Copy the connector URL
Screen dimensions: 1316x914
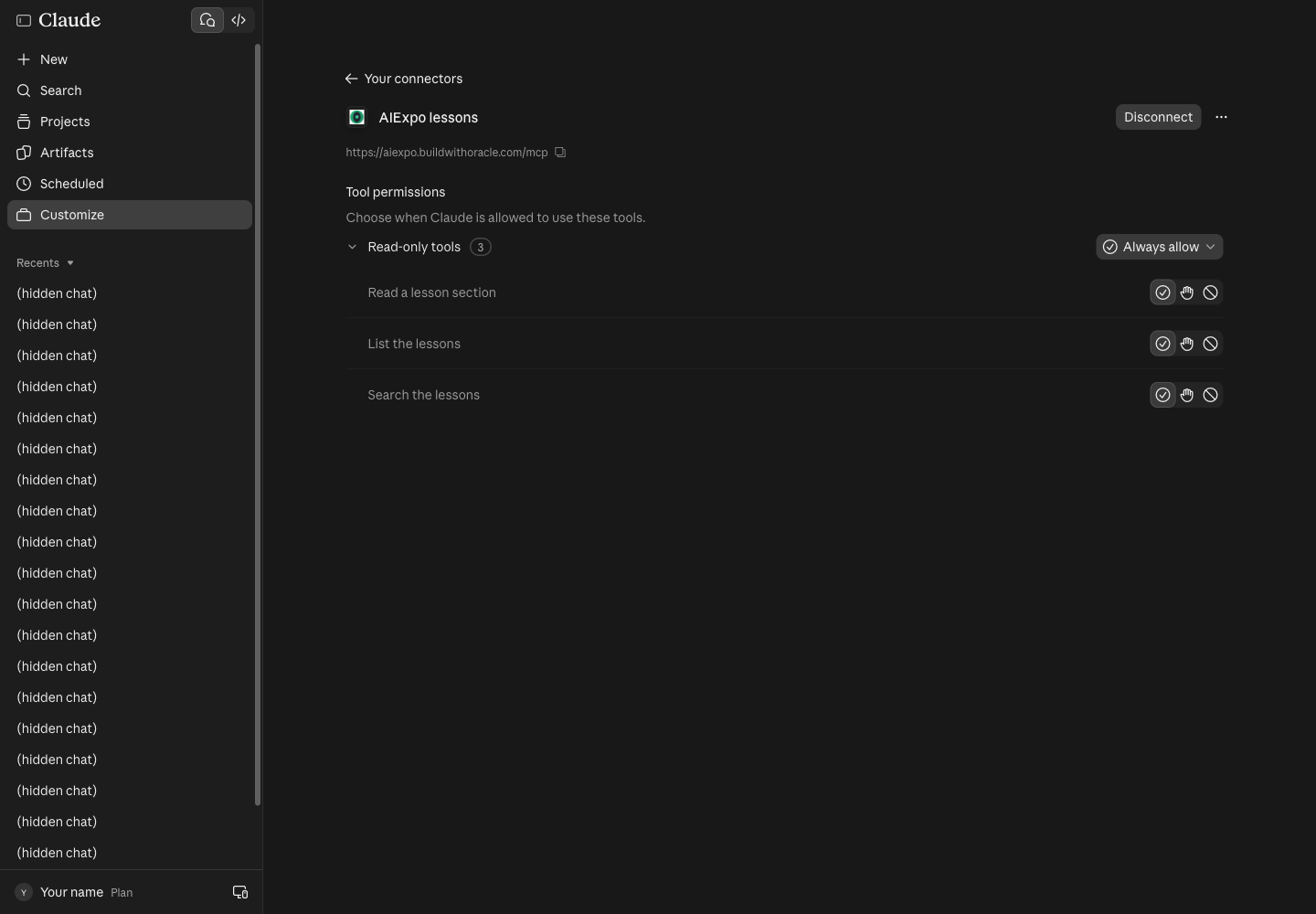560,153
